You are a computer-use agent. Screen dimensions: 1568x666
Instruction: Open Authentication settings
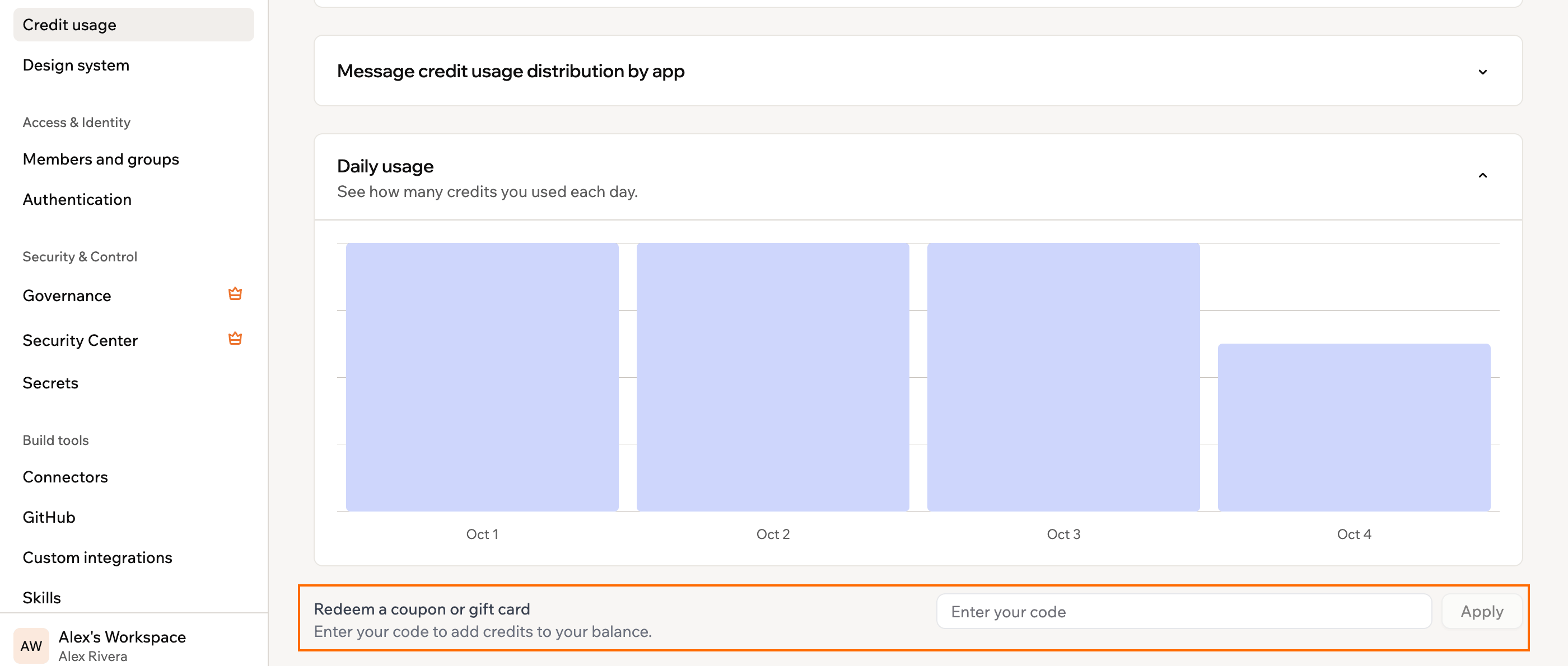(x=77, y=199)
